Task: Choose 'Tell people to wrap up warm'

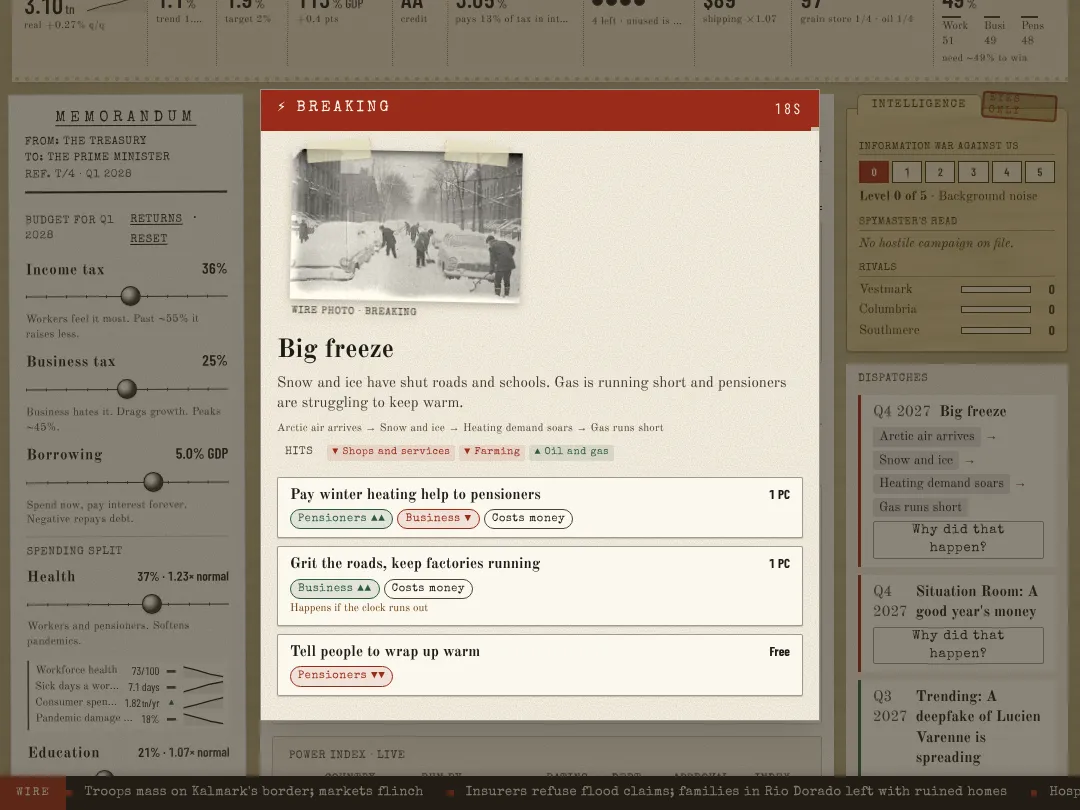Action: [x=539, y=665]
